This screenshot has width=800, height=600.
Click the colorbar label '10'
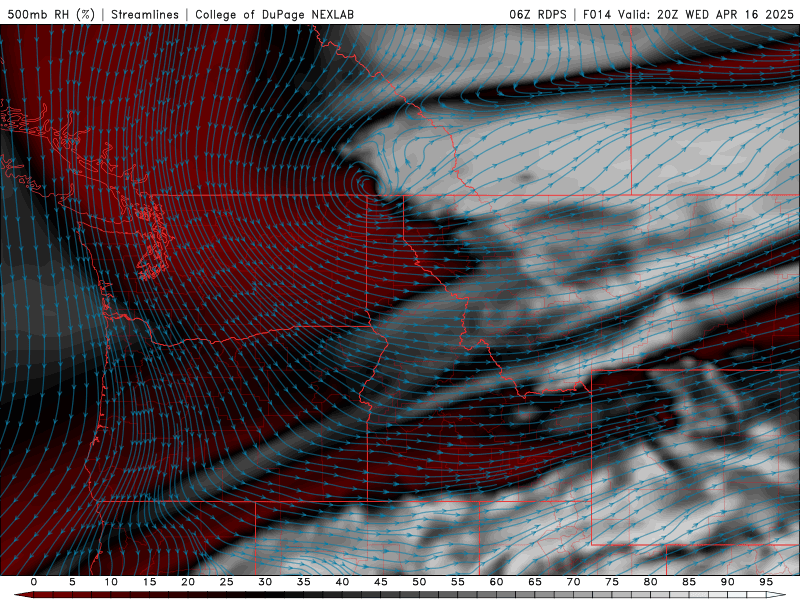click(x=111, y=582)
